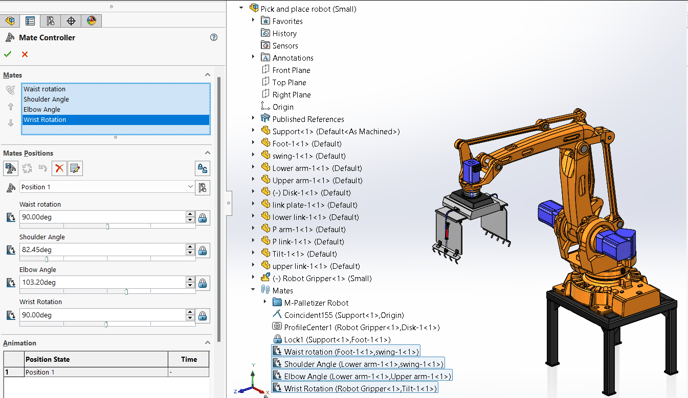Image resolution: width=688 pixels, height=398 pixels.
Task: Expand M-Palletizer Robot folder
Action: 265,302
